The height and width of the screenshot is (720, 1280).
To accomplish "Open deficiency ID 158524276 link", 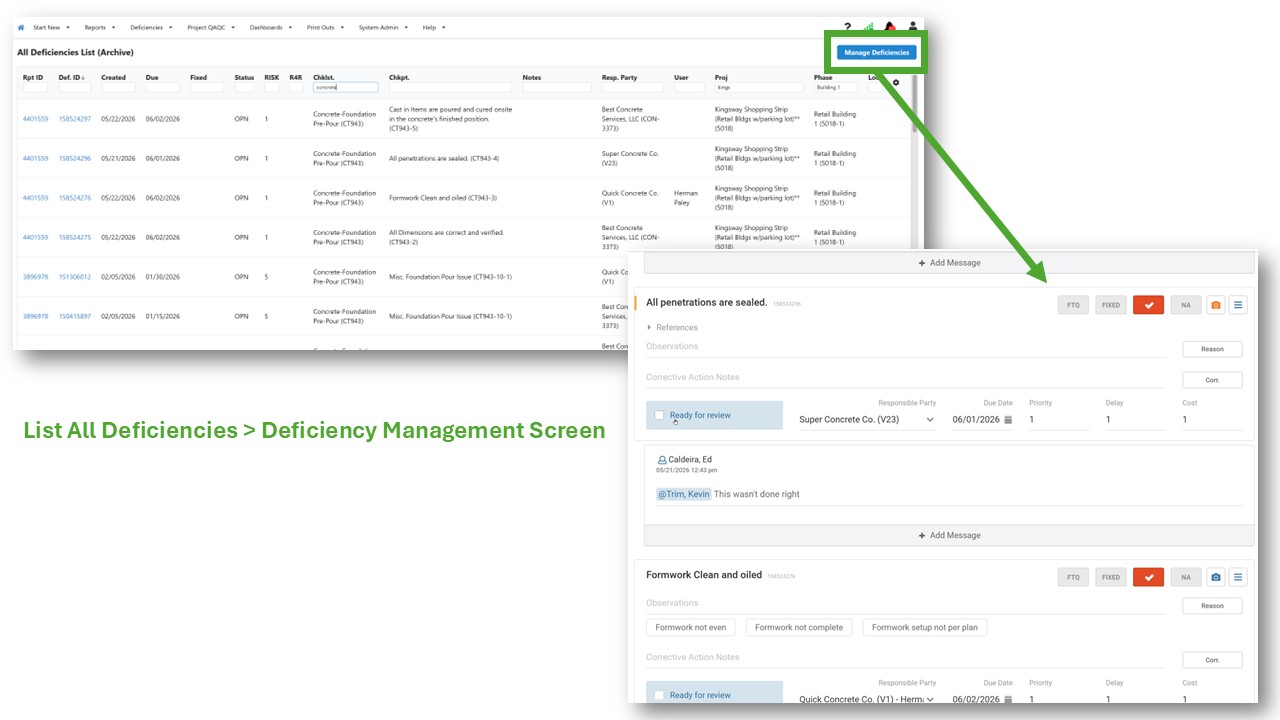I will point(75,198).
